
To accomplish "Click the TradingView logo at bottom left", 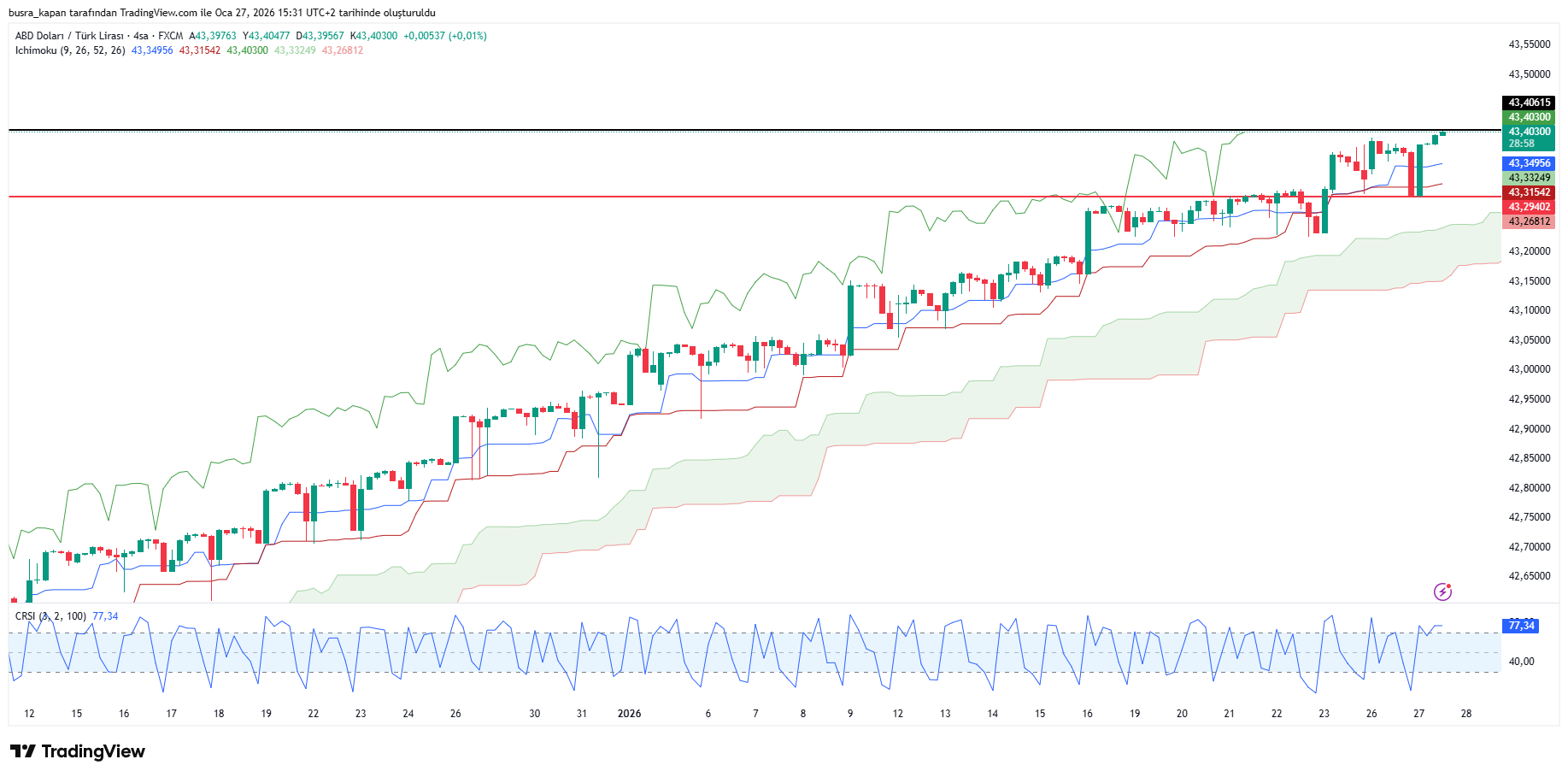I will coord(78,751).
